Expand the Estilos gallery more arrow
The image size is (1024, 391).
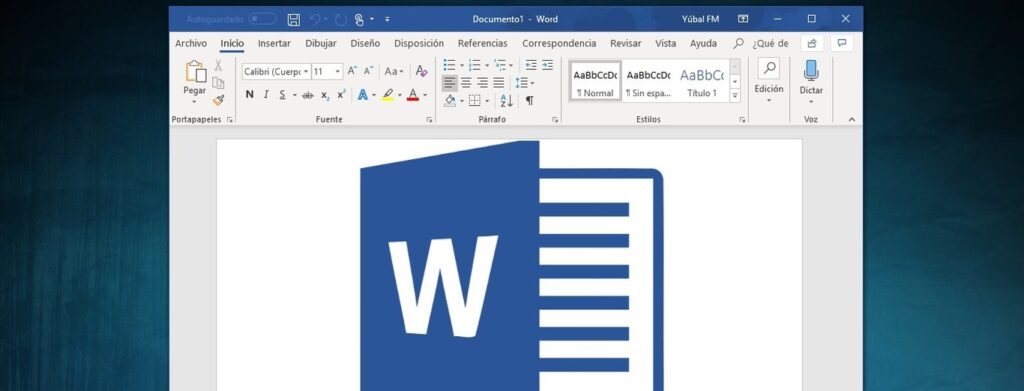click(735, 95)
